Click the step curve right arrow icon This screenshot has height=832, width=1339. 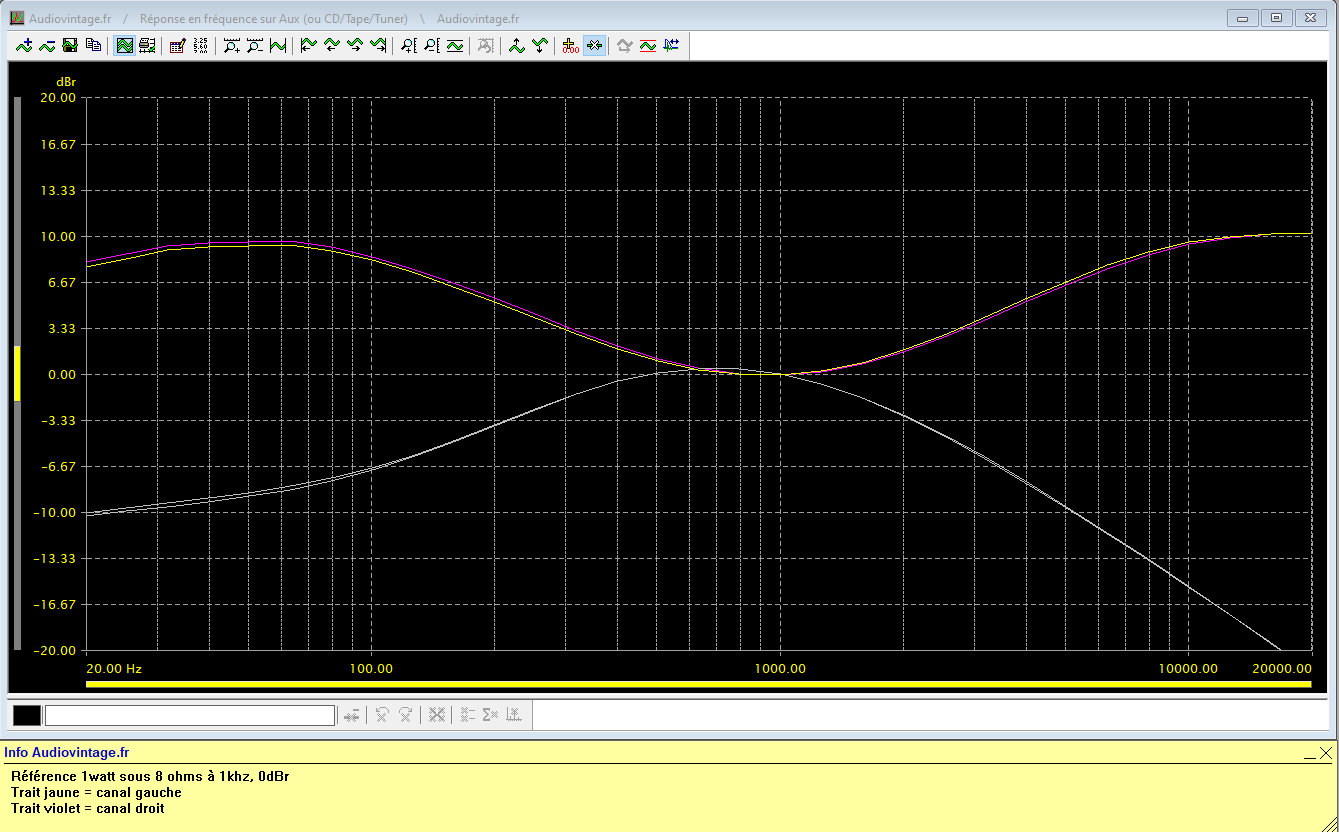354,45
